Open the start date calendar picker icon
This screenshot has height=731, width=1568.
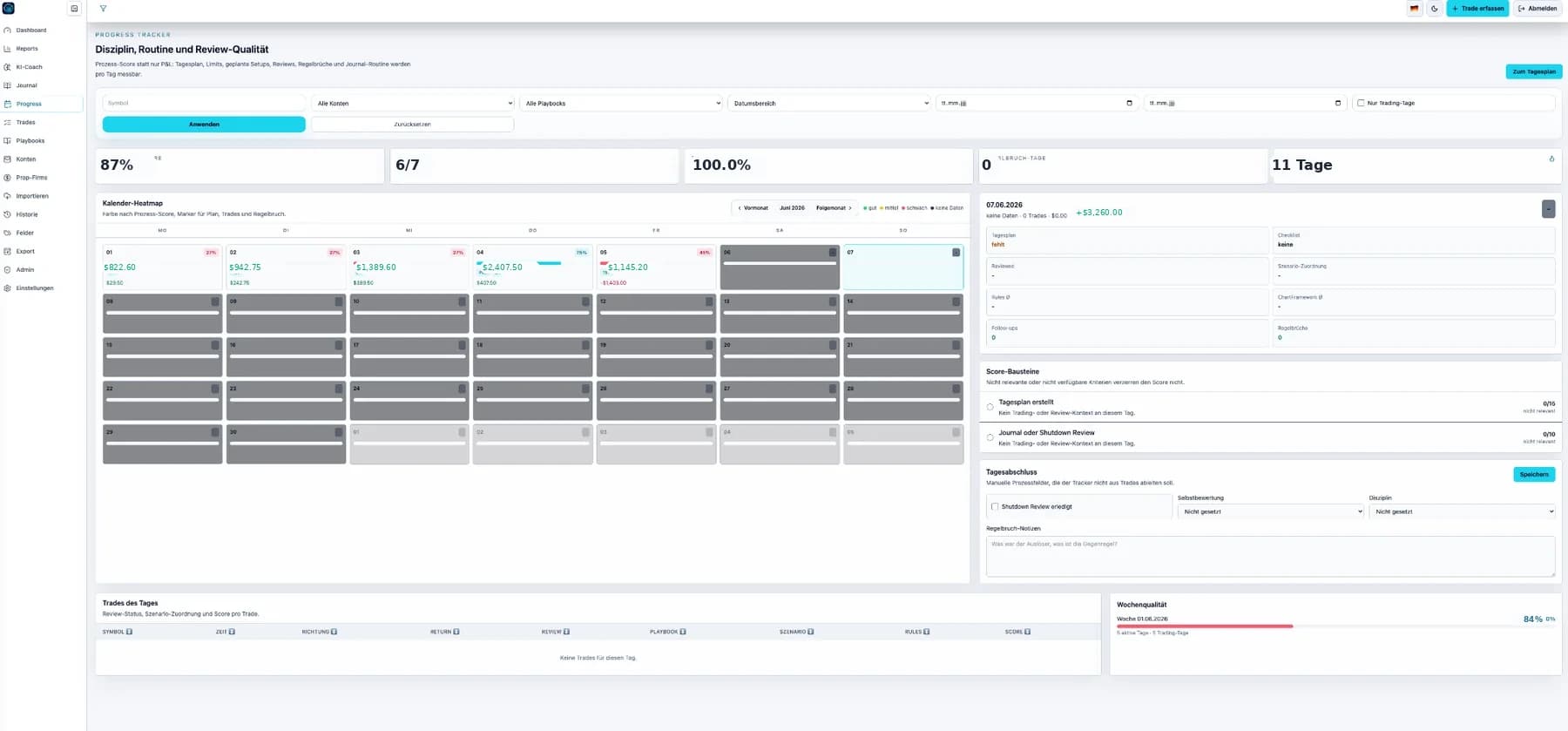1130,103
